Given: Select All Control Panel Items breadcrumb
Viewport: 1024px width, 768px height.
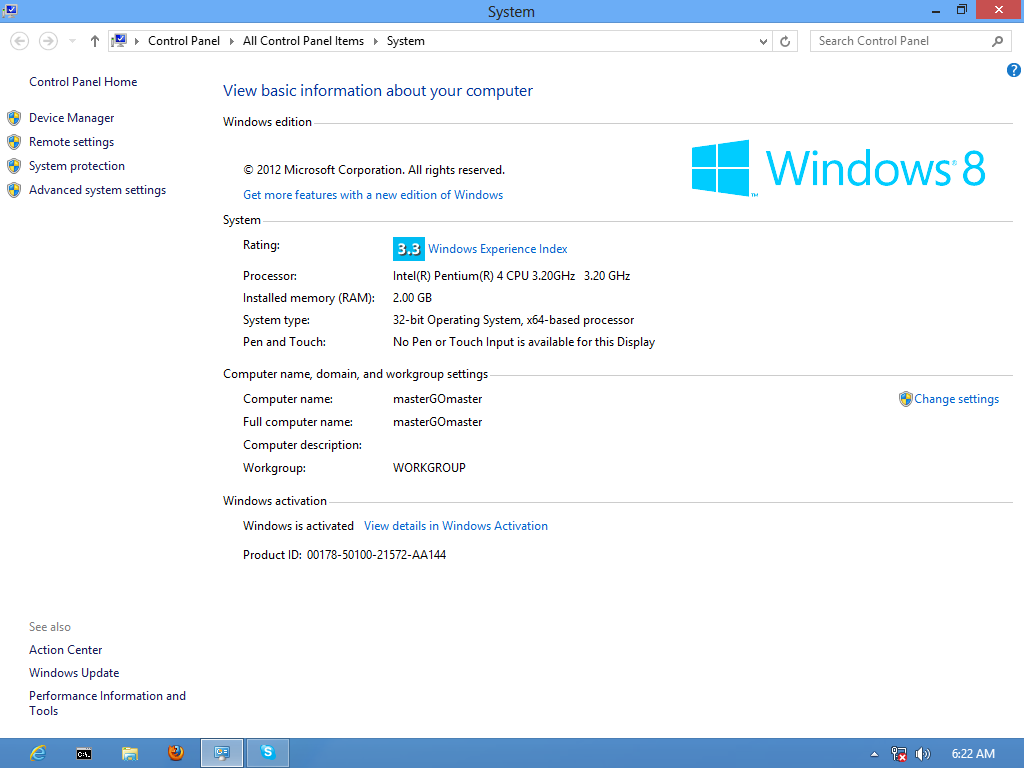Looking at the screenshot, I should (x=303, y=41).
